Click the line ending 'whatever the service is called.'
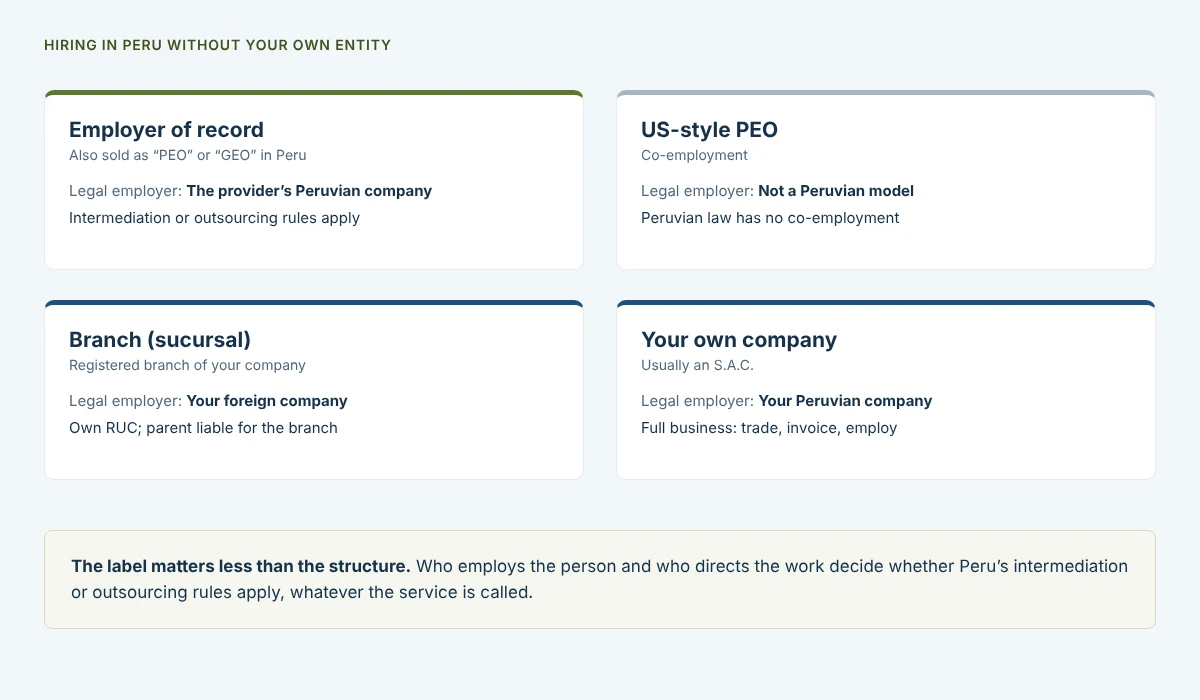The image size is (1200, 700). (x=302, y=592)
